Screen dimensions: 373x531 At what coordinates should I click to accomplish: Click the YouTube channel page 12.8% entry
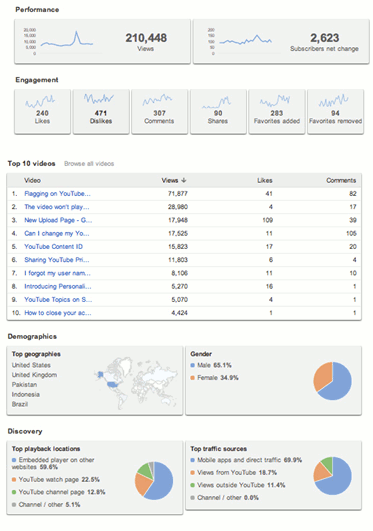[59, 492]
